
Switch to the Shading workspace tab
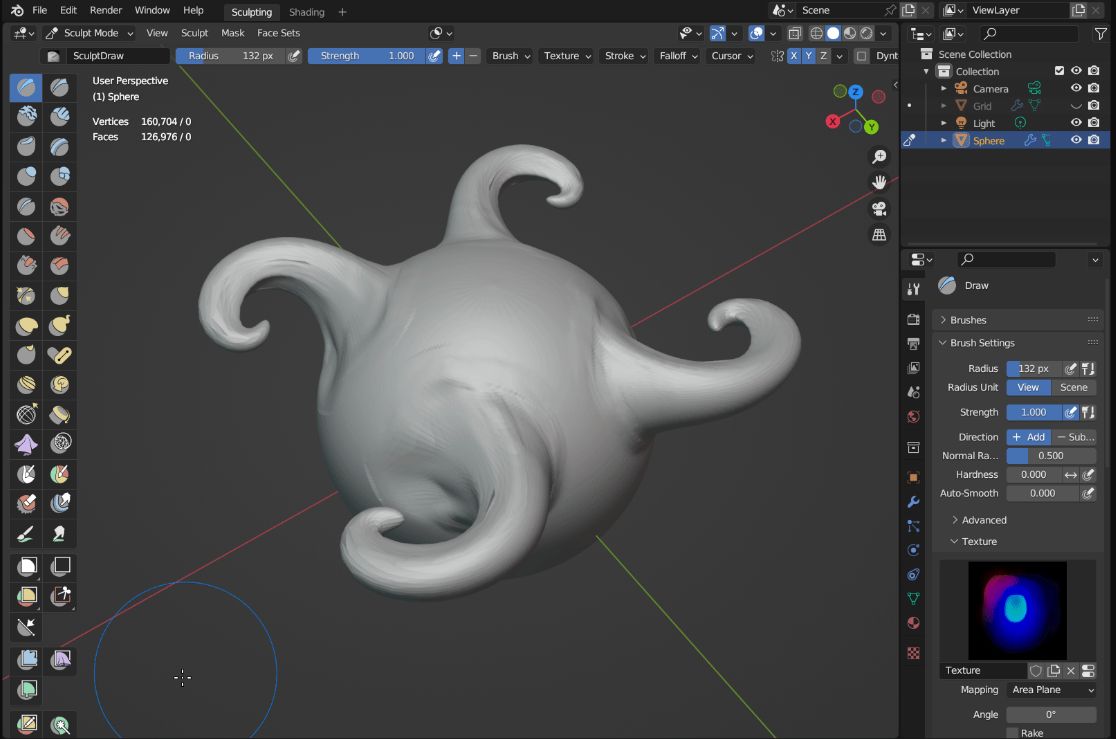306,11
